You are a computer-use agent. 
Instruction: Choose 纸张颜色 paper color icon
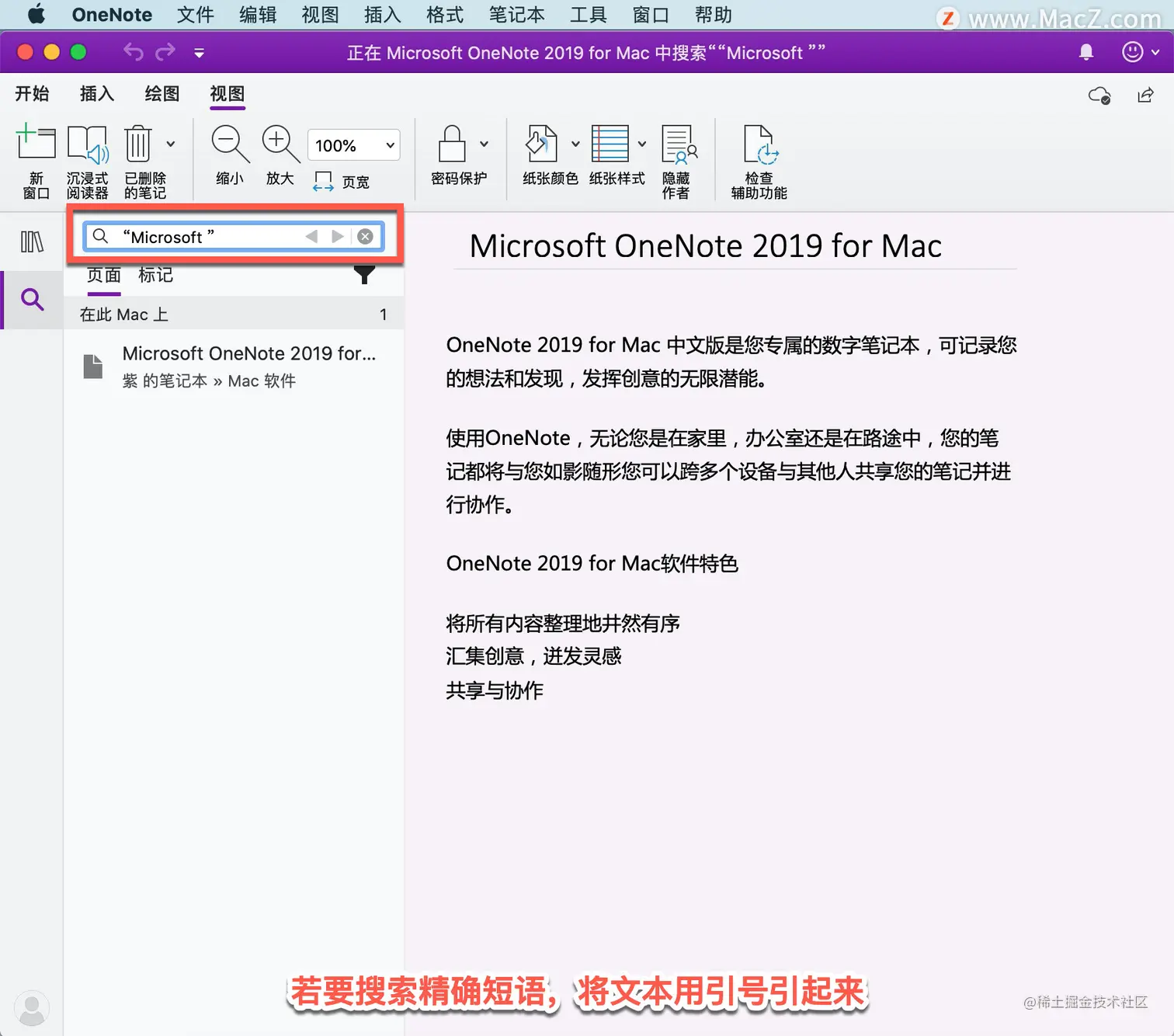542,144
